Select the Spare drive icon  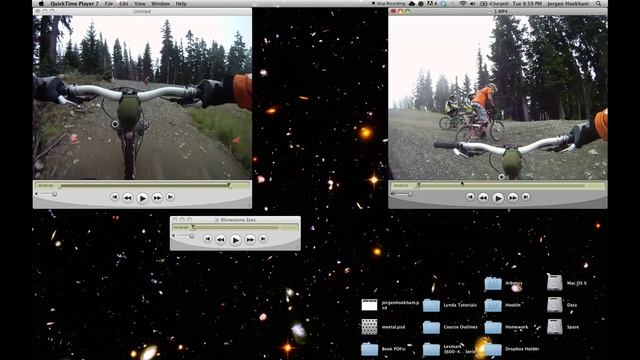point(555,327)
